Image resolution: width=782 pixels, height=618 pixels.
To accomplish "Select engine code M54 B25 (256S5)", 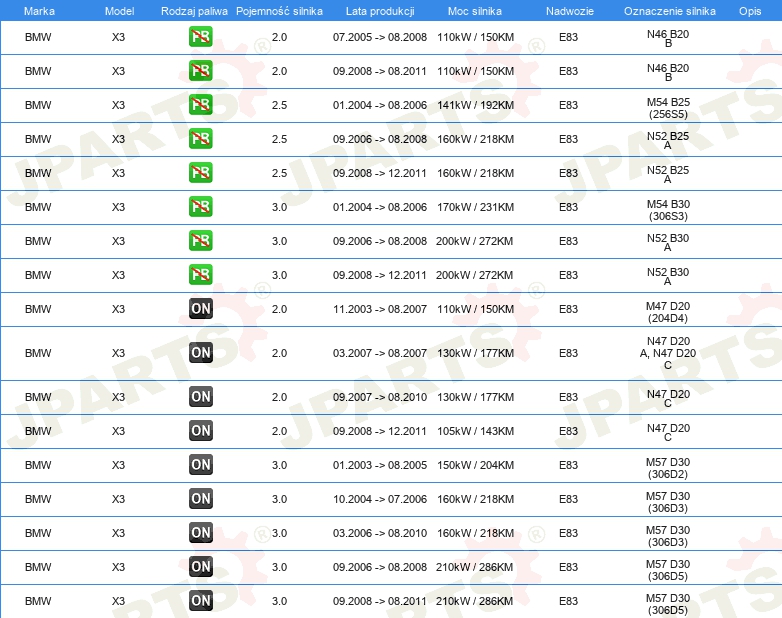I will pos(668,108).
